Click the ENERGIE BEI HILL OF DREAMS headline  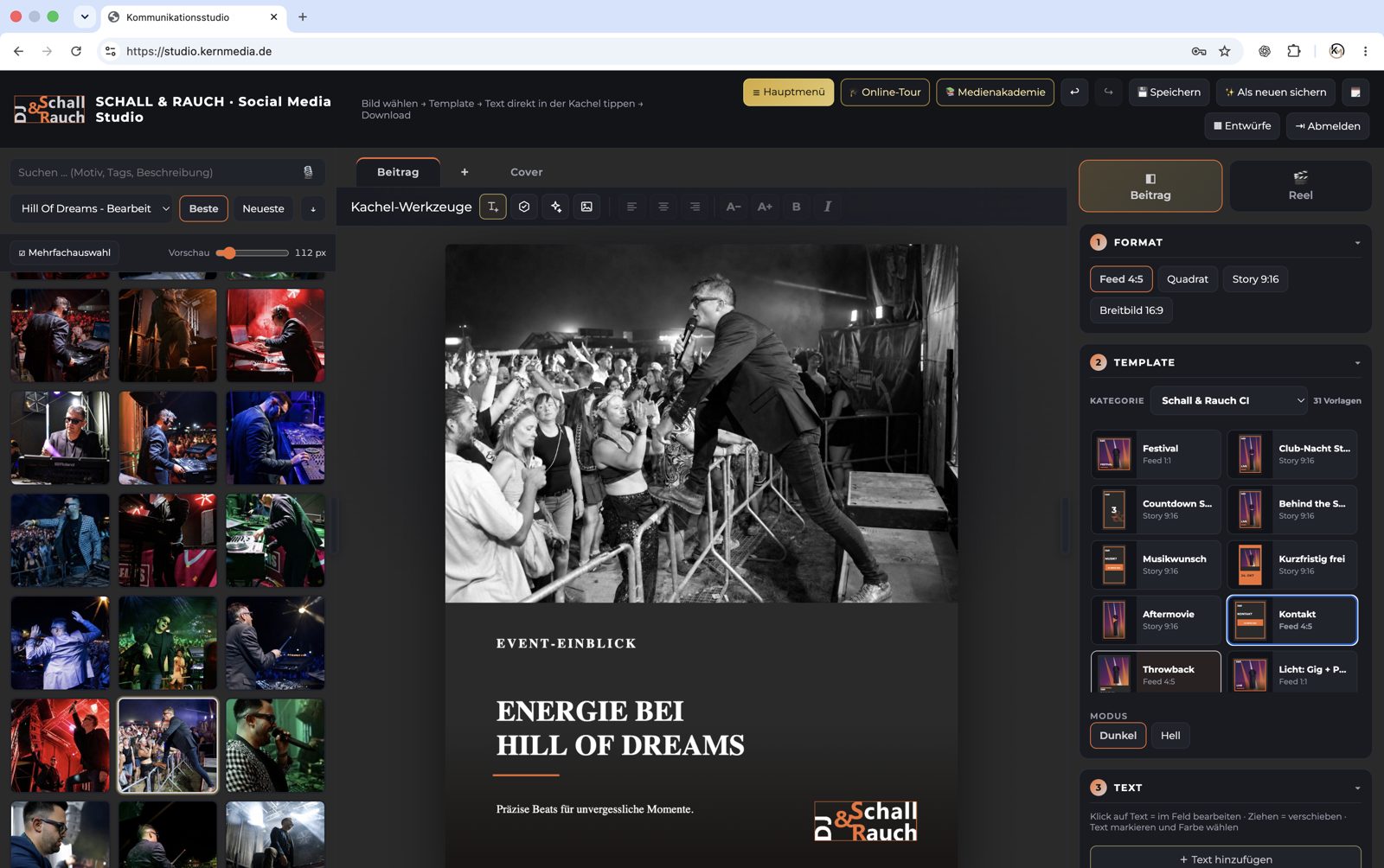[620, 728]
